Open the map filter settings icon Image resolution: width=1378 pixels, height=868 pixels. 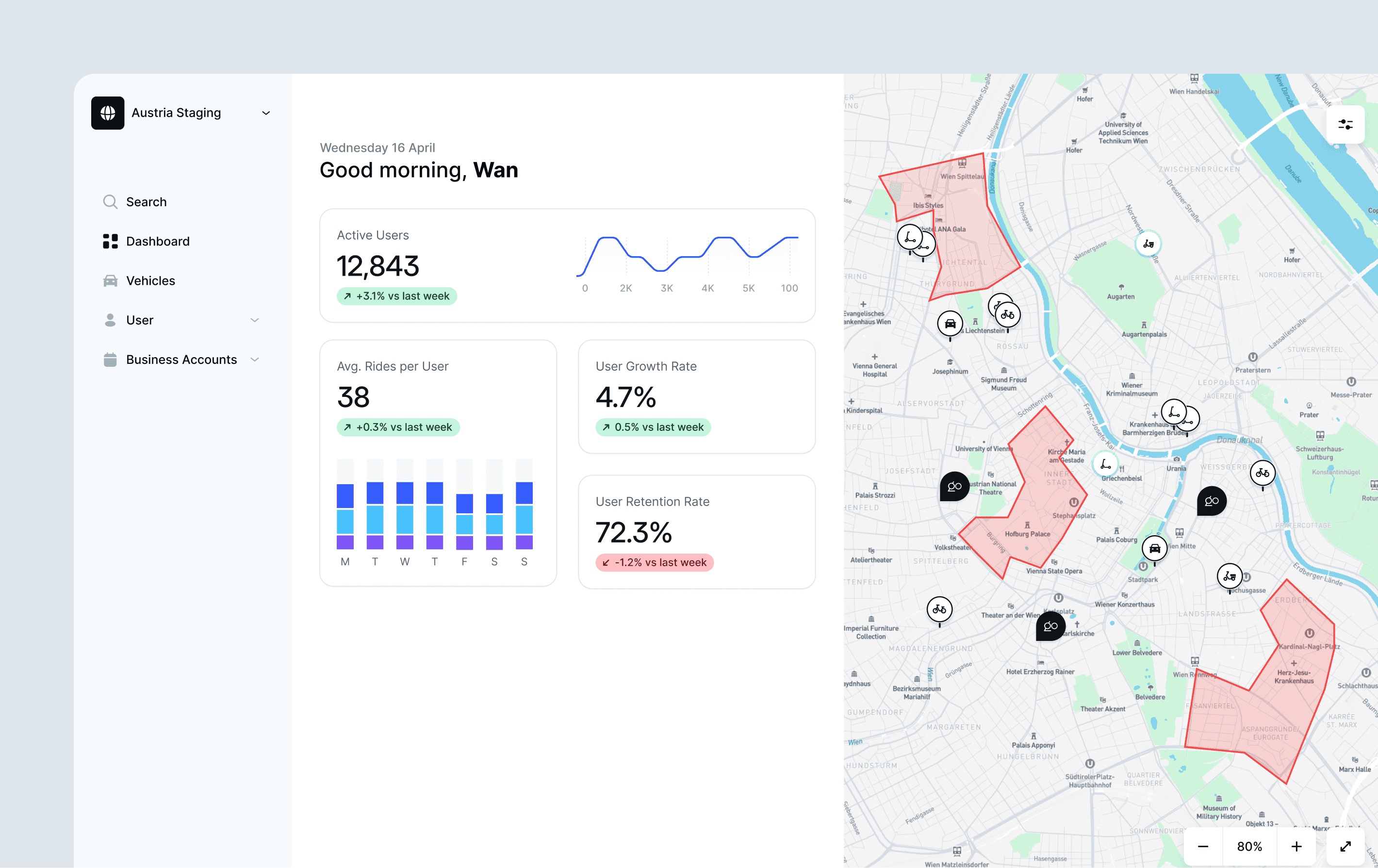1345,124
